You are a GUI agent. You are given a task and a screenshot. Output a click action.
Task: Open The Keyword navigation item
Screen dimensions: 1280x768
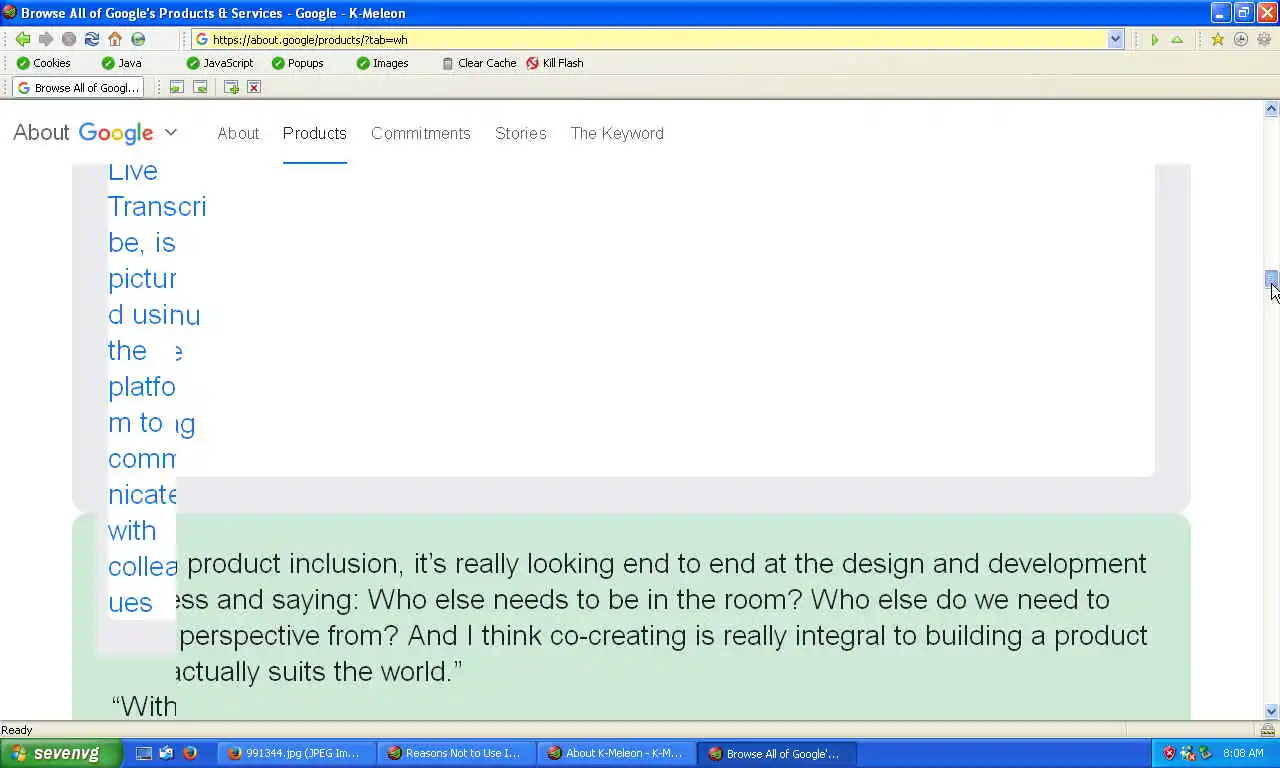[617, 133]
